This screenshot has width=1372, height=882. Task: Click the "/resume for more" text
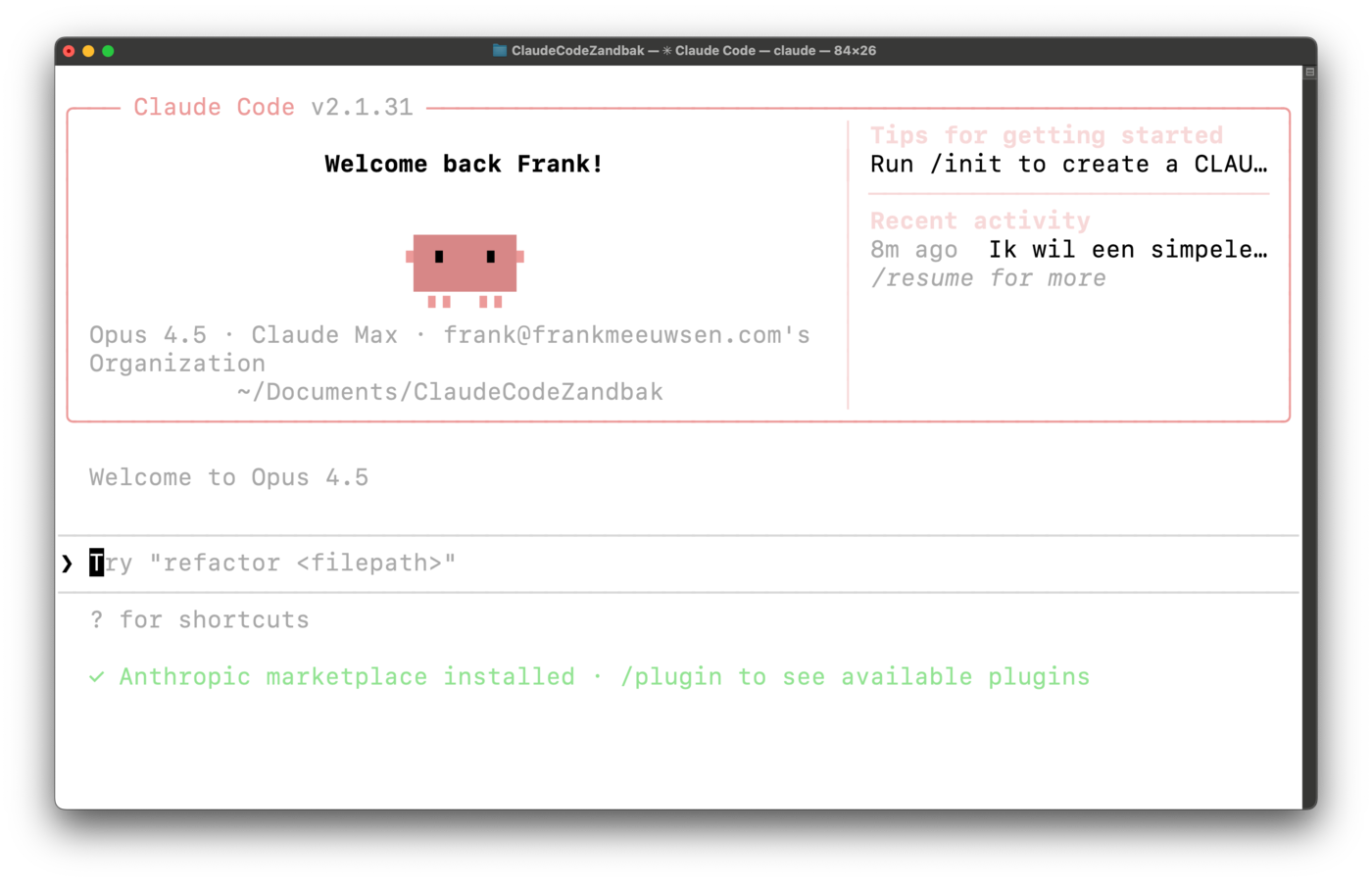click(988, 279)
